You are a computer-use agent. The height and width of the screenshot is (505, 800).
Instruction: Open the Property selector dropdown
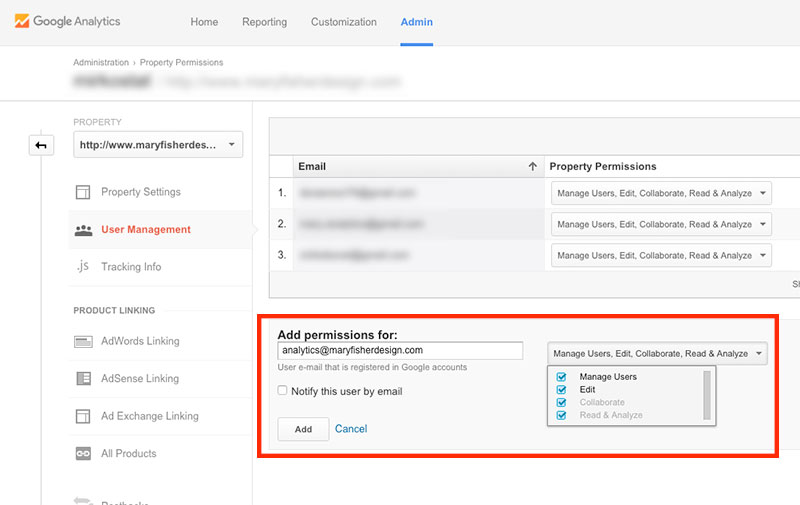[158, 145]
